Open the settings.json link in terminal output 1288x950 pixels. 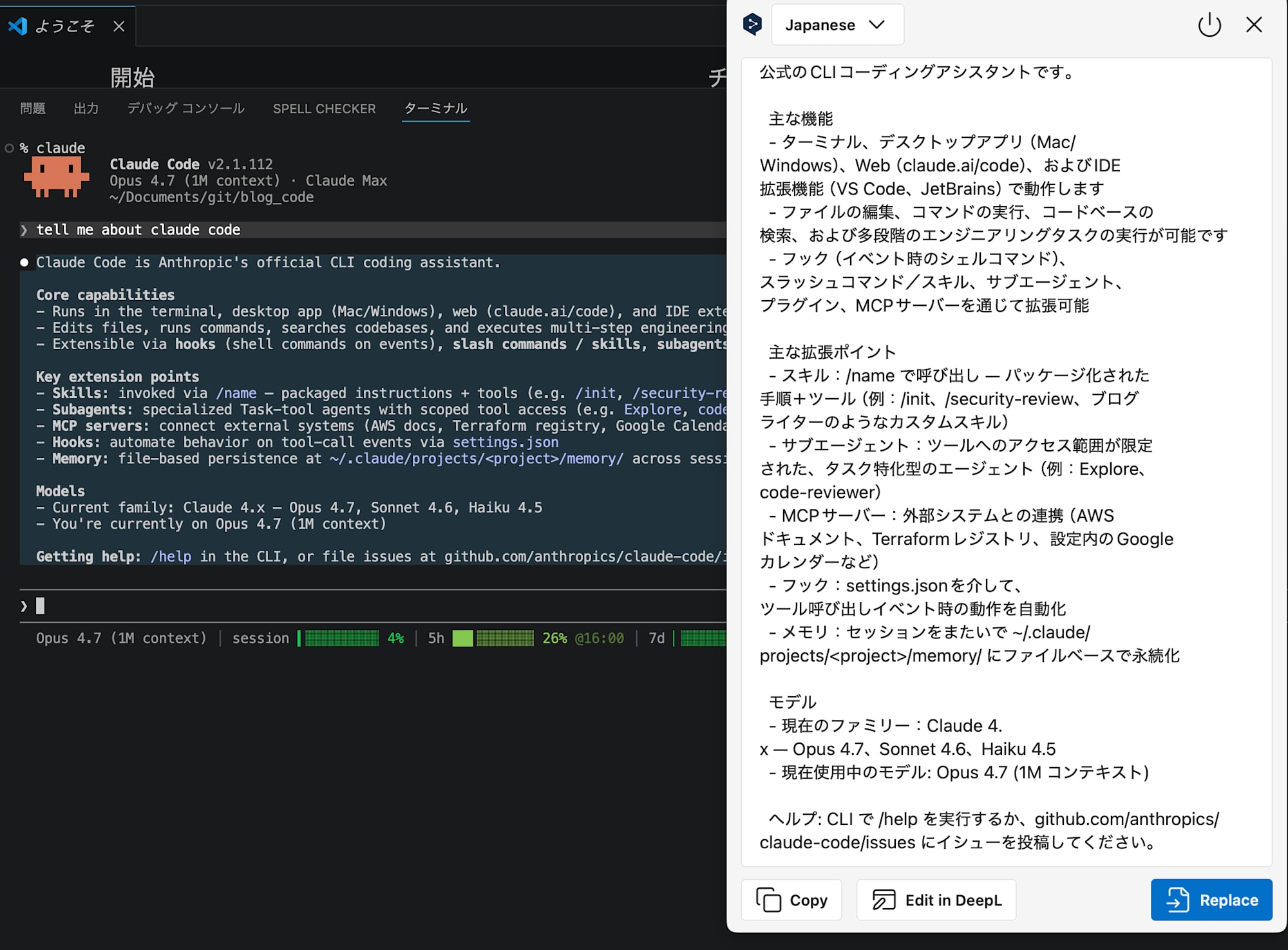505,442
